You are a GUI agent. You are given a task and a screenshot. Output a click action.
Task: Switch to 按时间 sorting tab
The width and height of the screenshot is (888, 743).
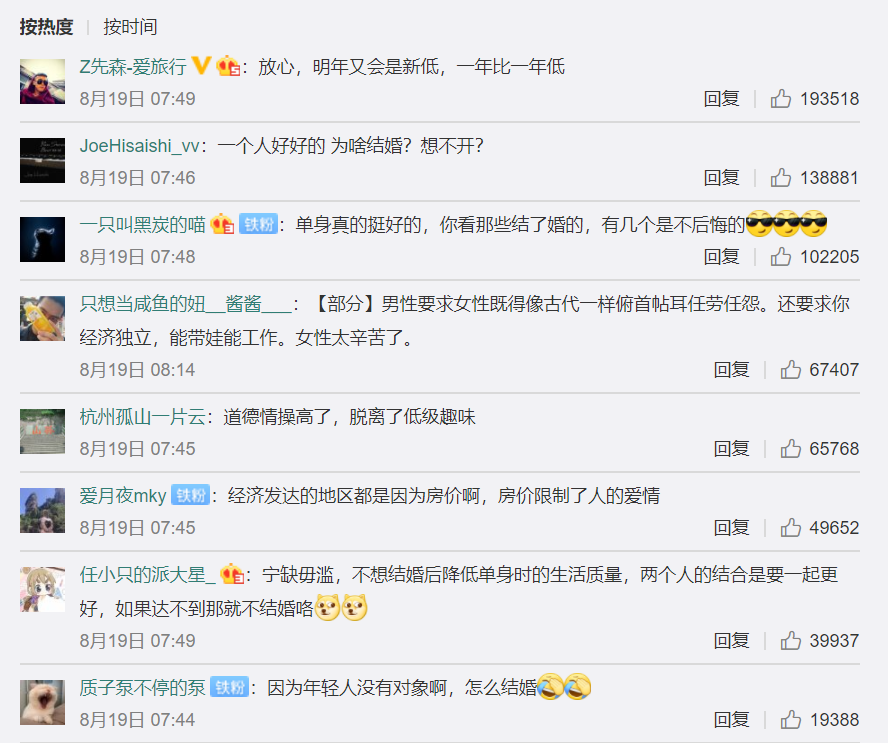(x=130, y=27)
